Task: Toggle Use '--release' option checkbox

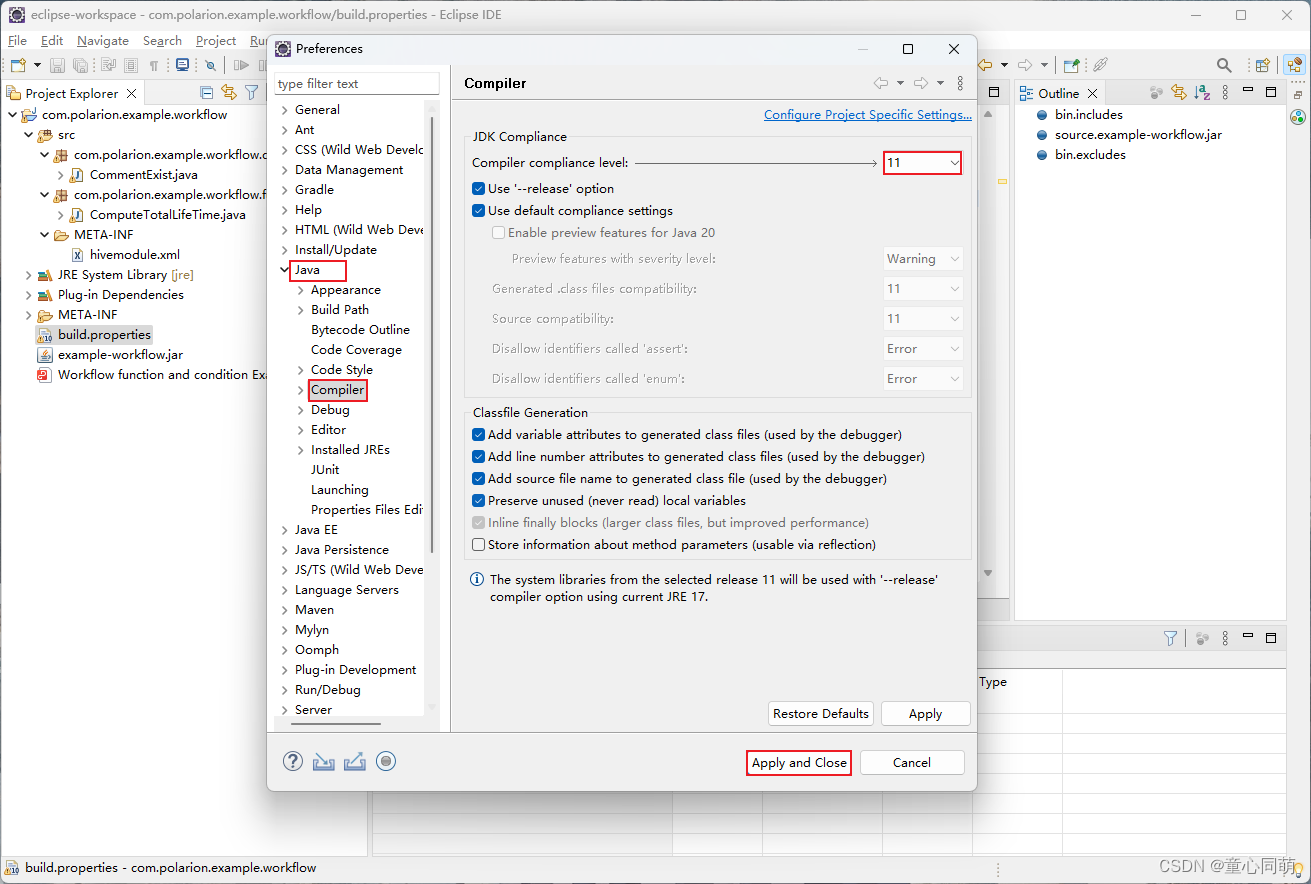Action: click(479, 188)
